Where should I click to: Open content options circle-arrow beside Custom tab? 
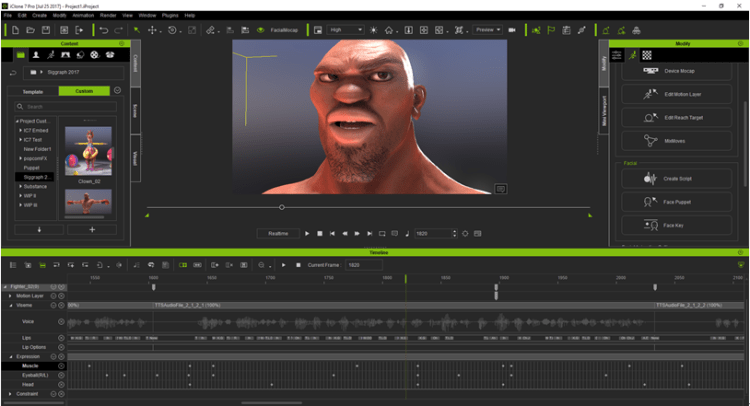tap(117, 90)
